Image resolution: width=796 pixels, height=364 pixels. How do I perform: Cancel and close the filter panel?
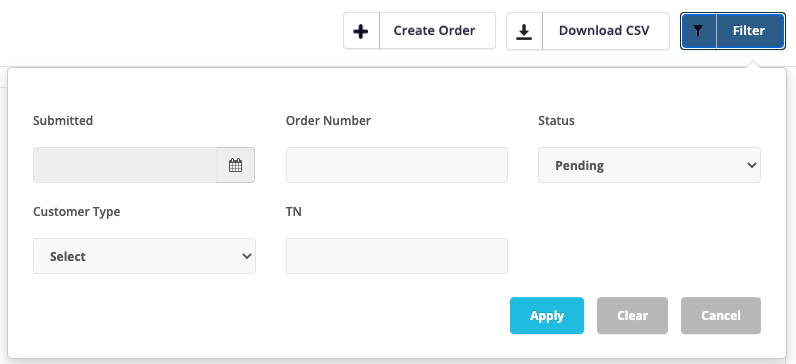[720, 315]
